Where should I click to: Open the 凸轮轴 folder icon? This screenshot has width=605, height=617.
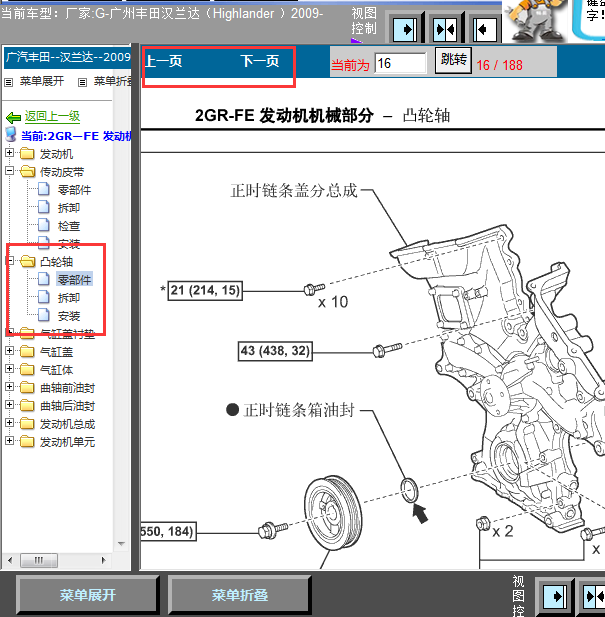point(27,261)
